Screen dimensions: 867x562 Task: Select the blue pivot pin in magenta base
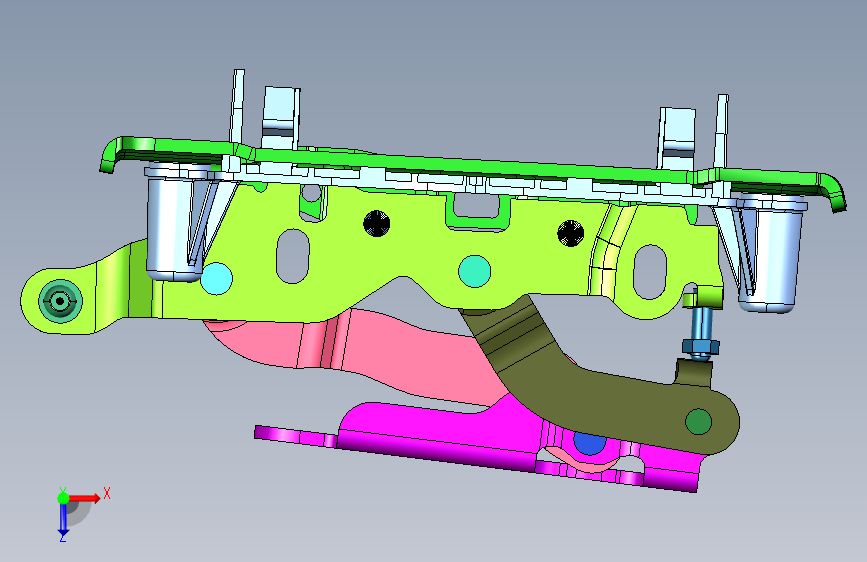pos(589,443)
